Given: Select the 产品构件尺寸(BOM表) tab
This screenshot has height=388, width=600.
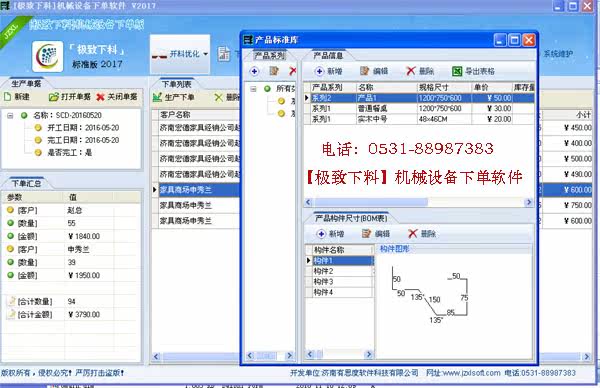Looking at the screenshot, I should coord(351,218).
